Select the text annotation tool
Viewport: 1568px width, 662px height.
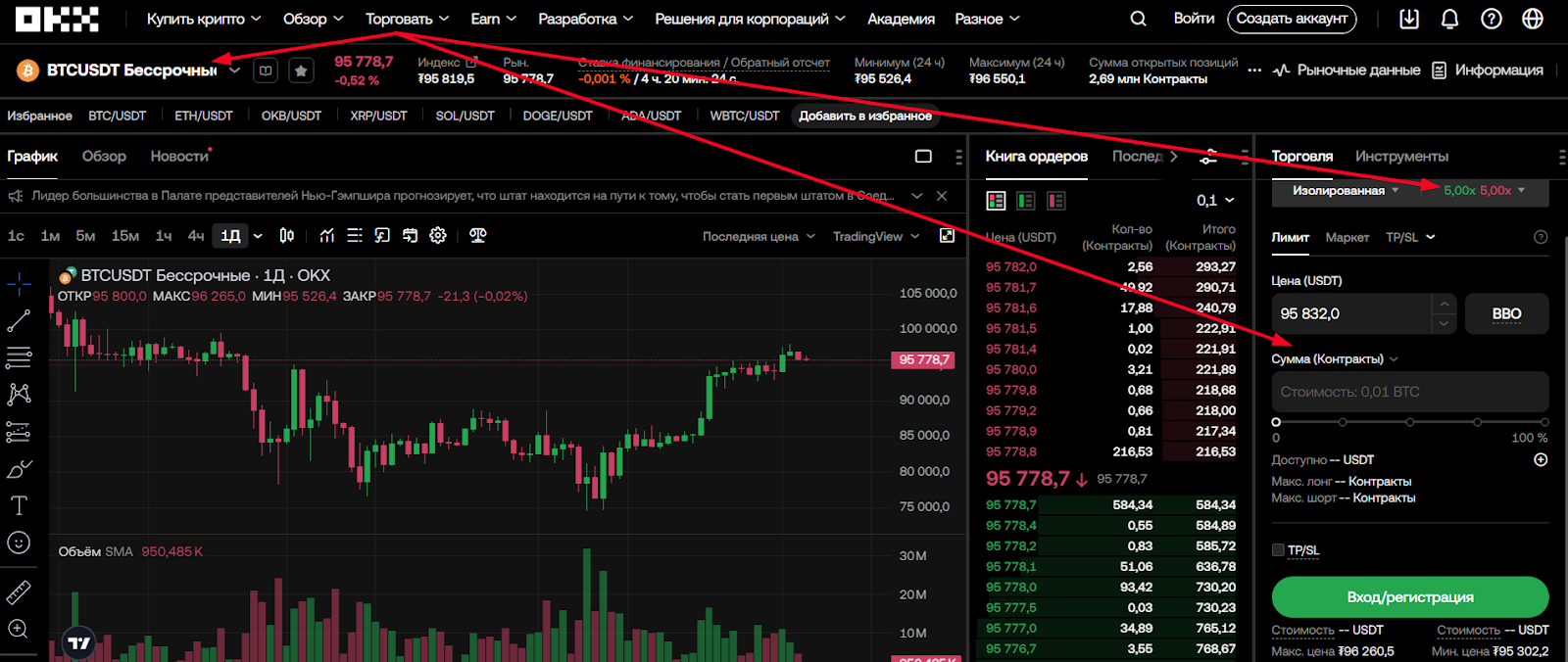[x=19, y=505]
